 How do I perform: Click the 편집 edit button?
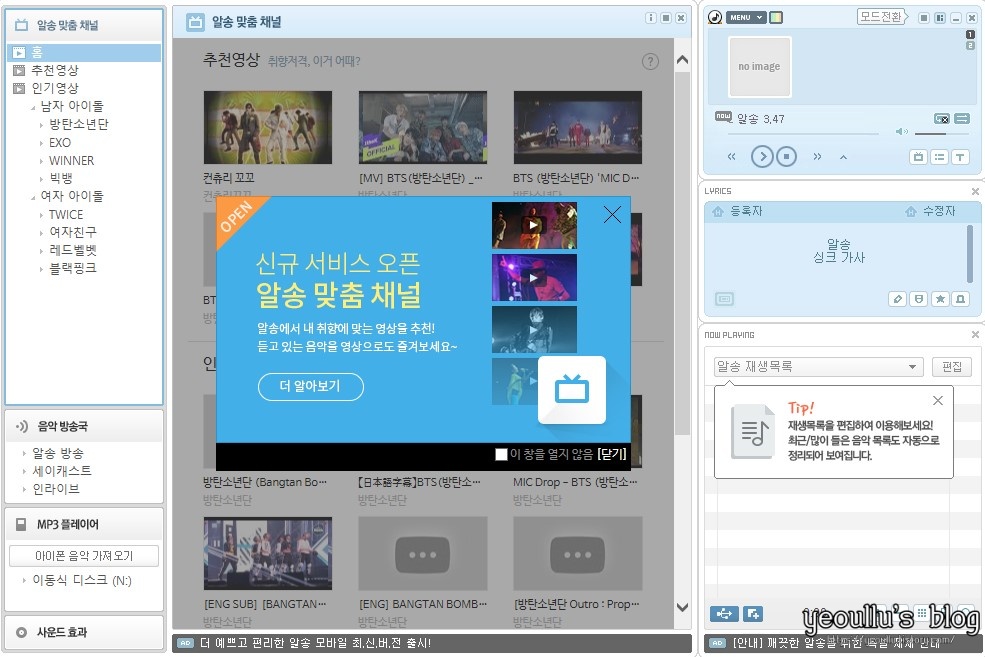pos(952,367)
